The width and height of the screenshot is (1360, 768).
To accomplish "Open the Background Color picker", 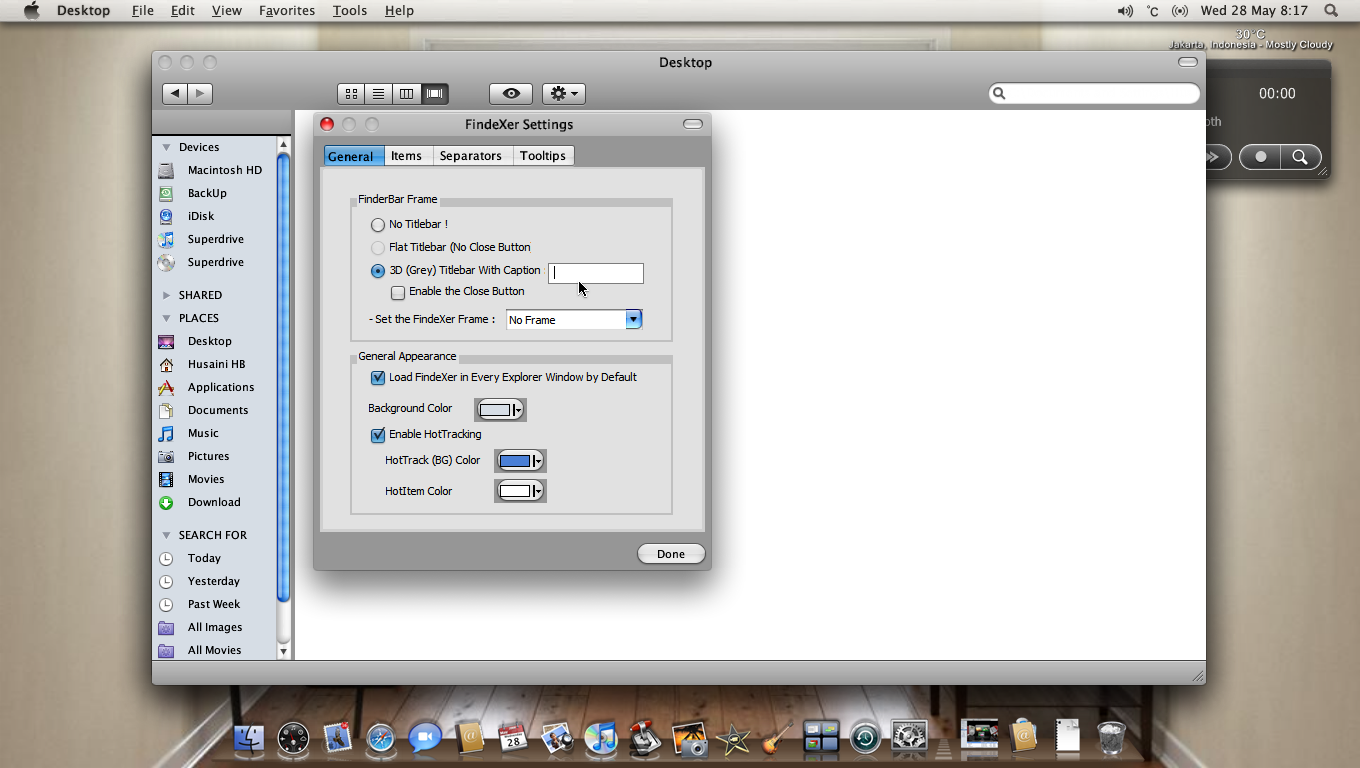I will [500, 409].
